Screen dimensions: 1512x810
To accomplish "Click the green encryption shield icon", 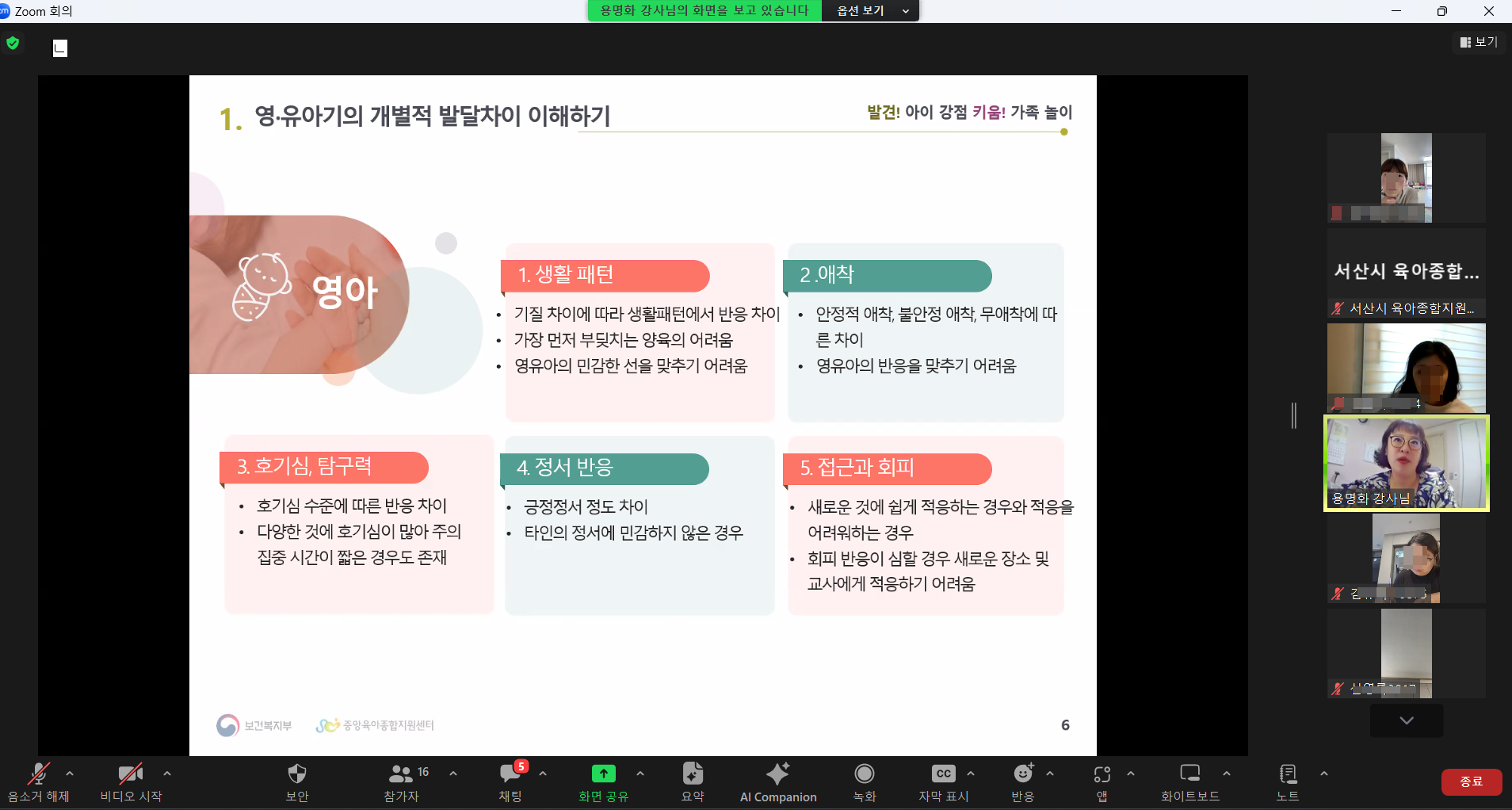I will (13, 43).
